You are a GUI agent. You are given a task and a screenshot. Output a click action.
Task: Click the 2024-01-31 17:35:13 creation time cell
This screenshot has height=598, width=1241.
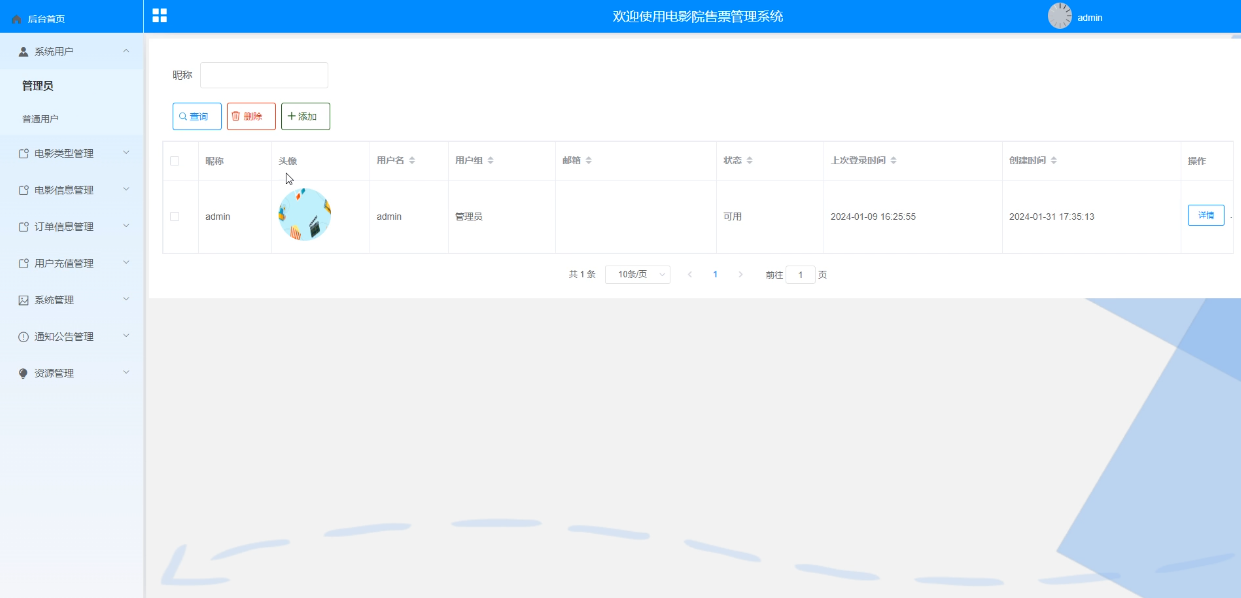tap(1052, 216)
